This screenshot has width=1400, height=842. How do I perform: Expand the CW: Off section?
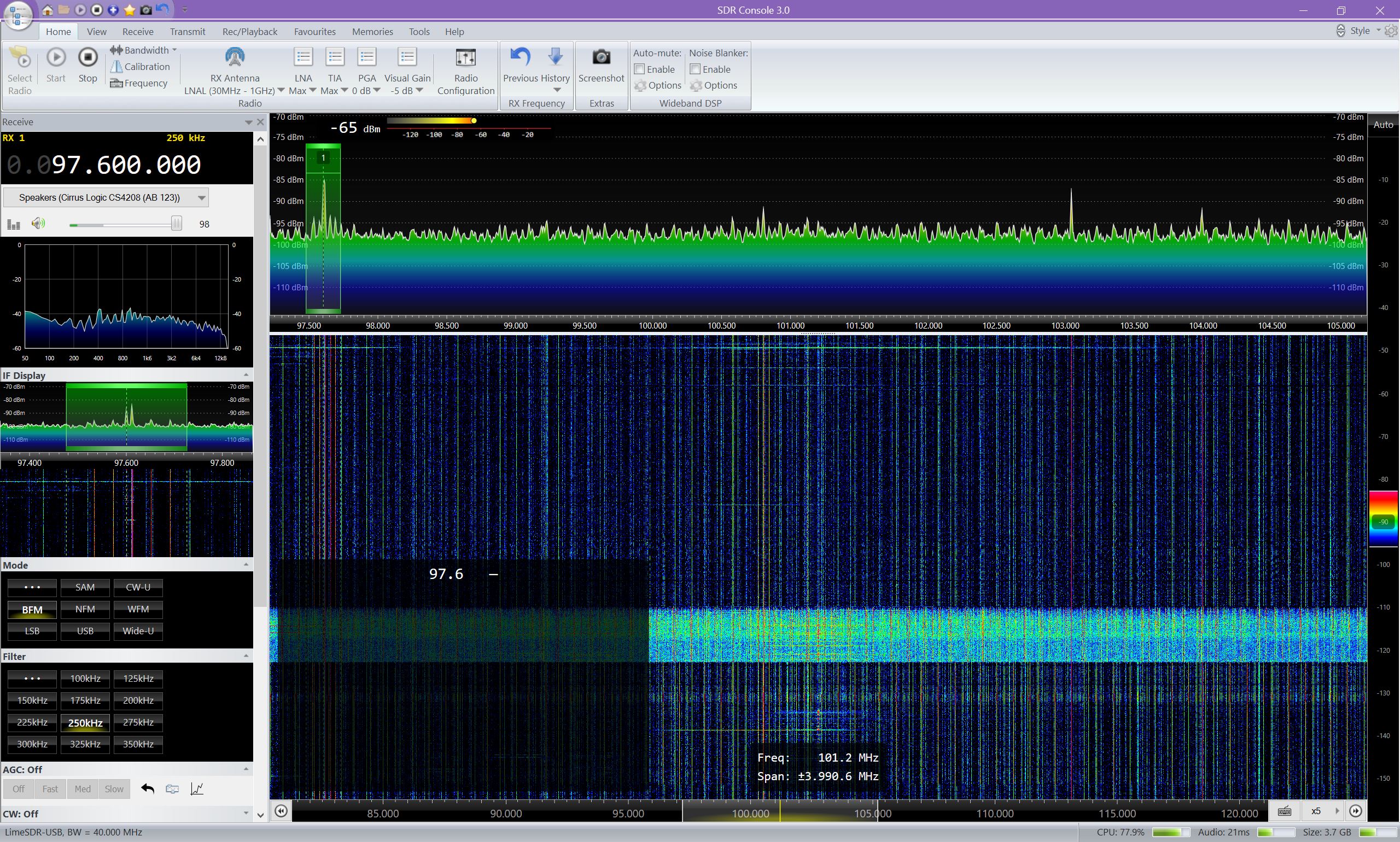pos(246,814)
